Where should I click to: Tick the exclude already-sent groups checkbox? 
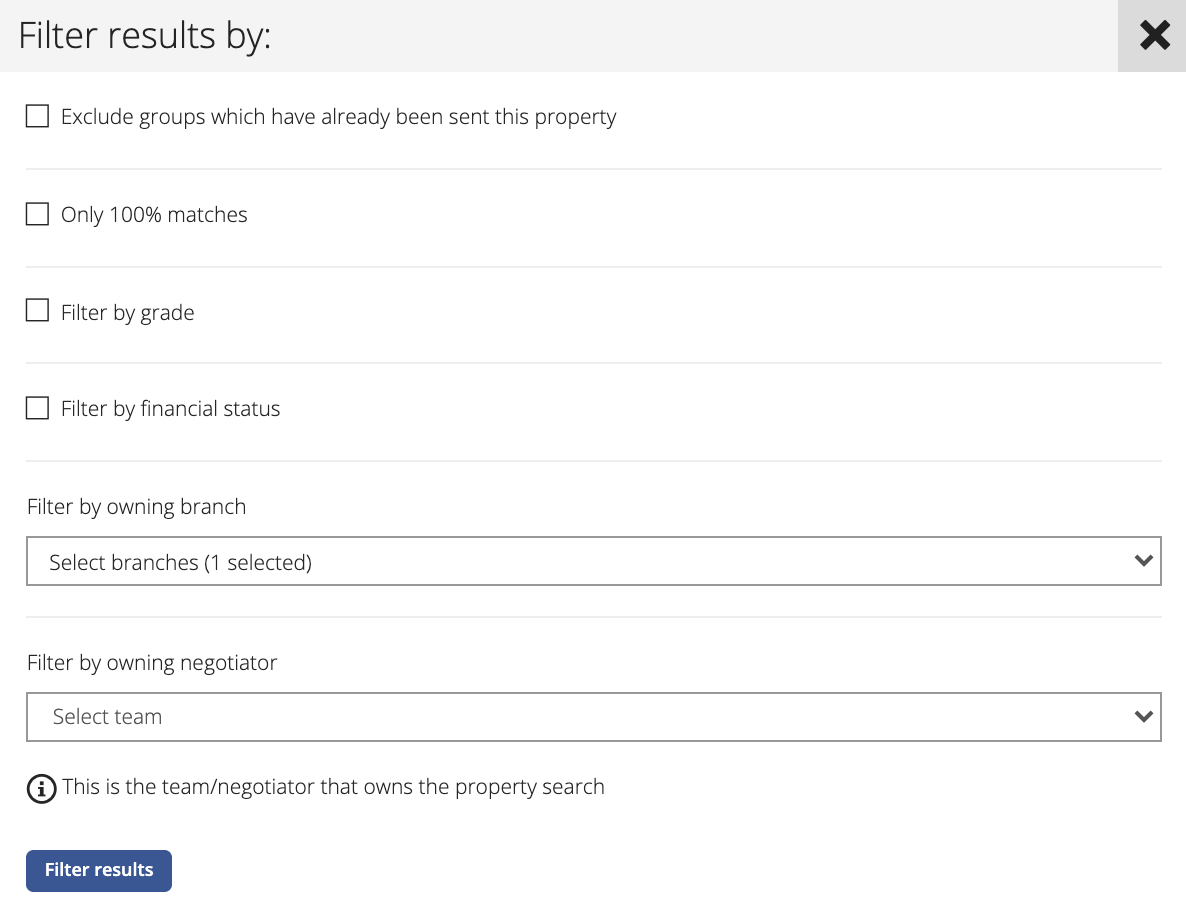[x=37, y=116]
